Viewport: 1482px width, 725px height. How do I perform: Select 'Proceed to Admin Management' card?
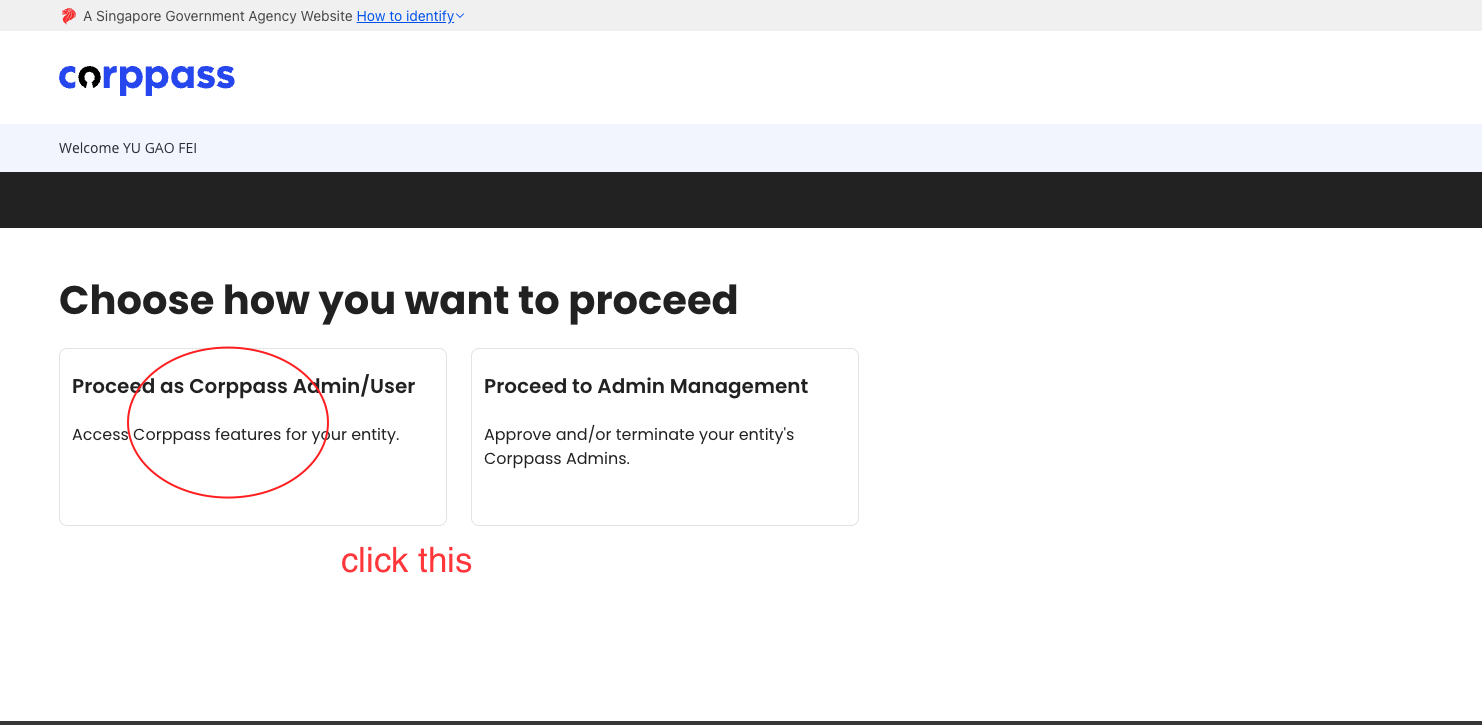tap(665, 437)
